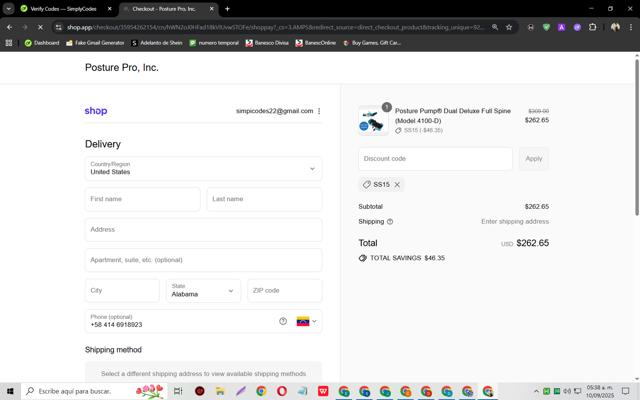The height and width of the screenshot is (400, 640).
Task: Click the Apartment, suite field
Action: [203, 260]
